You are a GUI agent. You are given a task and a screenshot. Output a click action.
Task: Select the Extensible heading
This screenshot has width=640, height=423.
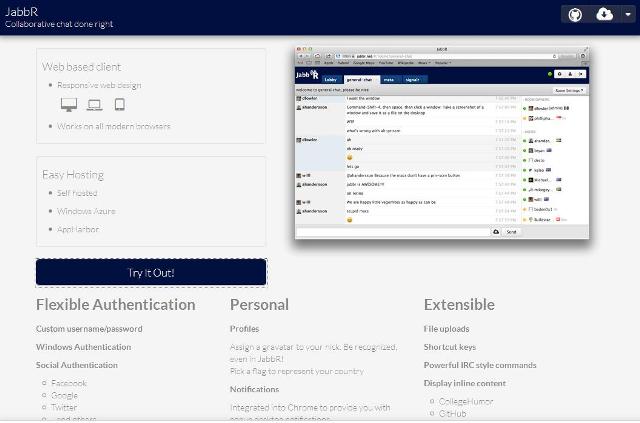coord(459,305)
